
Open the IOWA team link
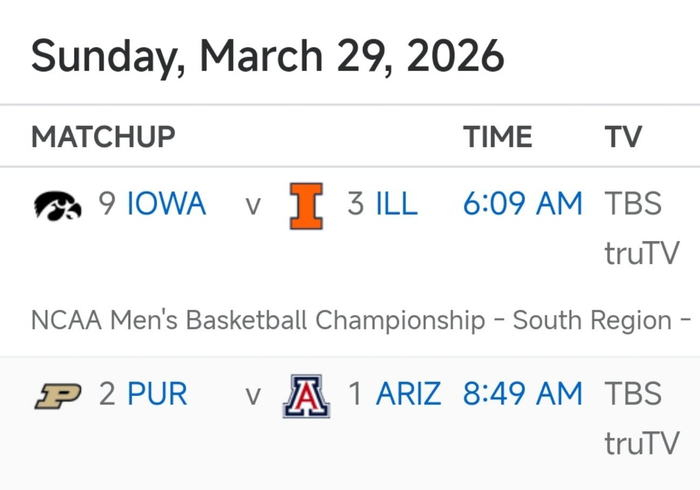click(166, 204)
